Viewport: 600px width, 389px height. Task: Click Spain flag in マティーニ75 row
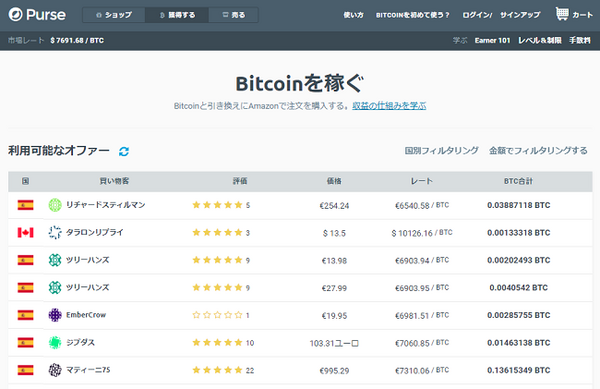click(x=25, y=370)
